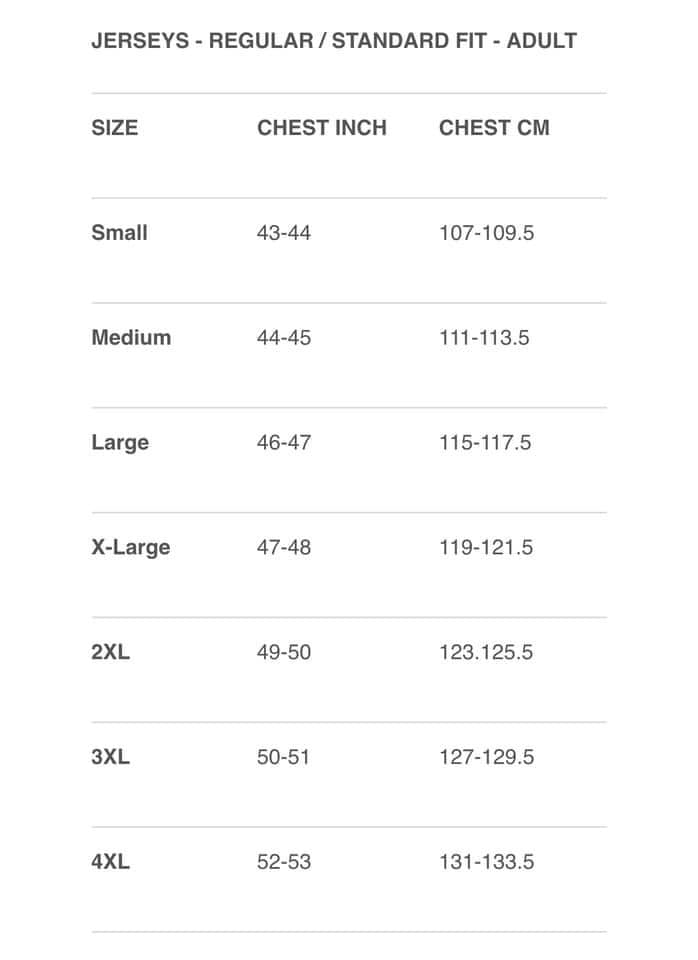This screenshot has width=698, height=960.
Task: Click the Medium size row label
Action: pos(131,337)
